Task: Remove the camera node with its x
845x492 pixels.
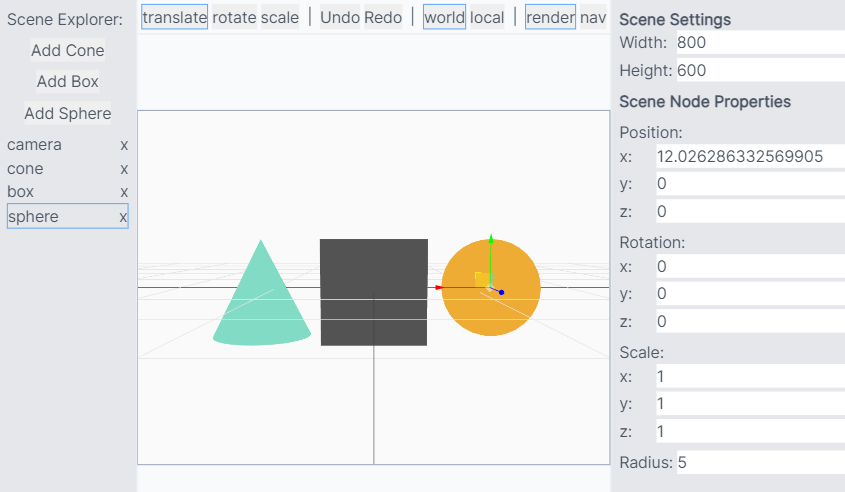Action: point(124,145)
